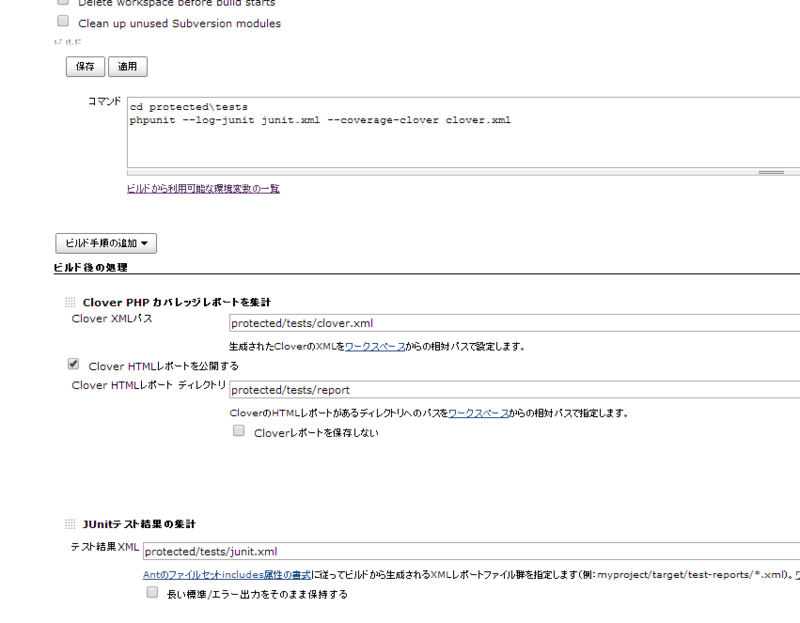Click the ビルド後の処理 section heading

(x=90, y=267)
